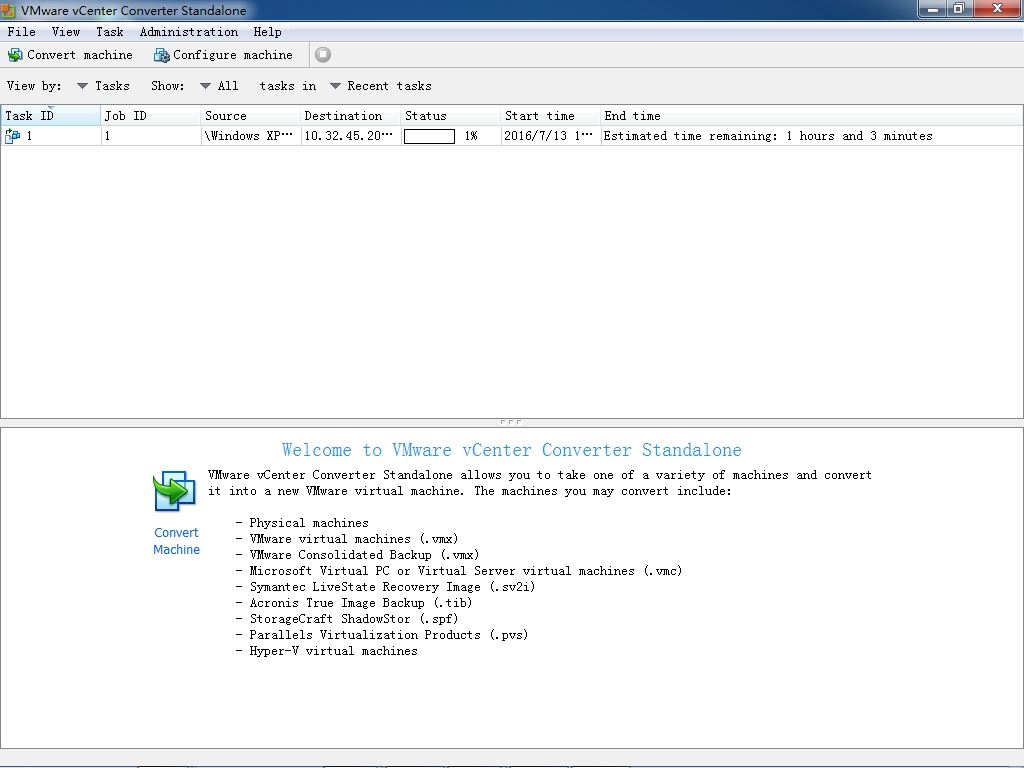Click the 1% status text
The image size is (1024, 768).
point(471,136)
